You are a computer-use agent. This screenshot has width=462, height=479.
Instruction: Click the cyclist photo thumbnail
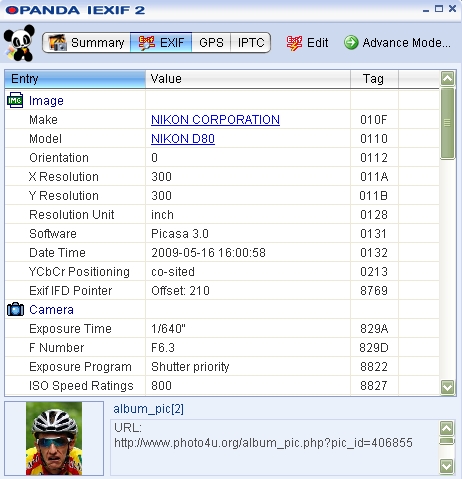(x=54, y=438)
